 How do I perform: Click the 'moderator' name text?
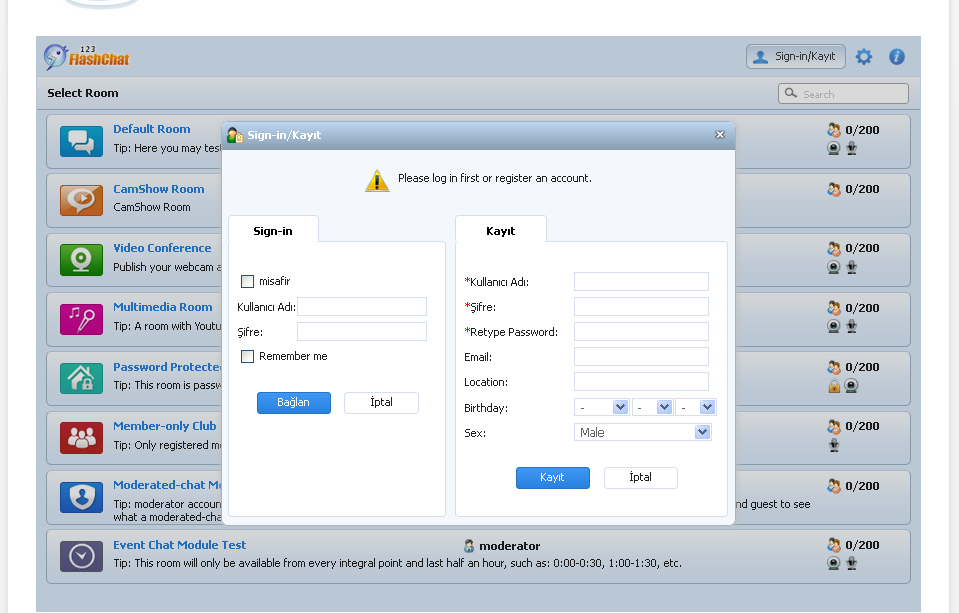tap(509, 546)
